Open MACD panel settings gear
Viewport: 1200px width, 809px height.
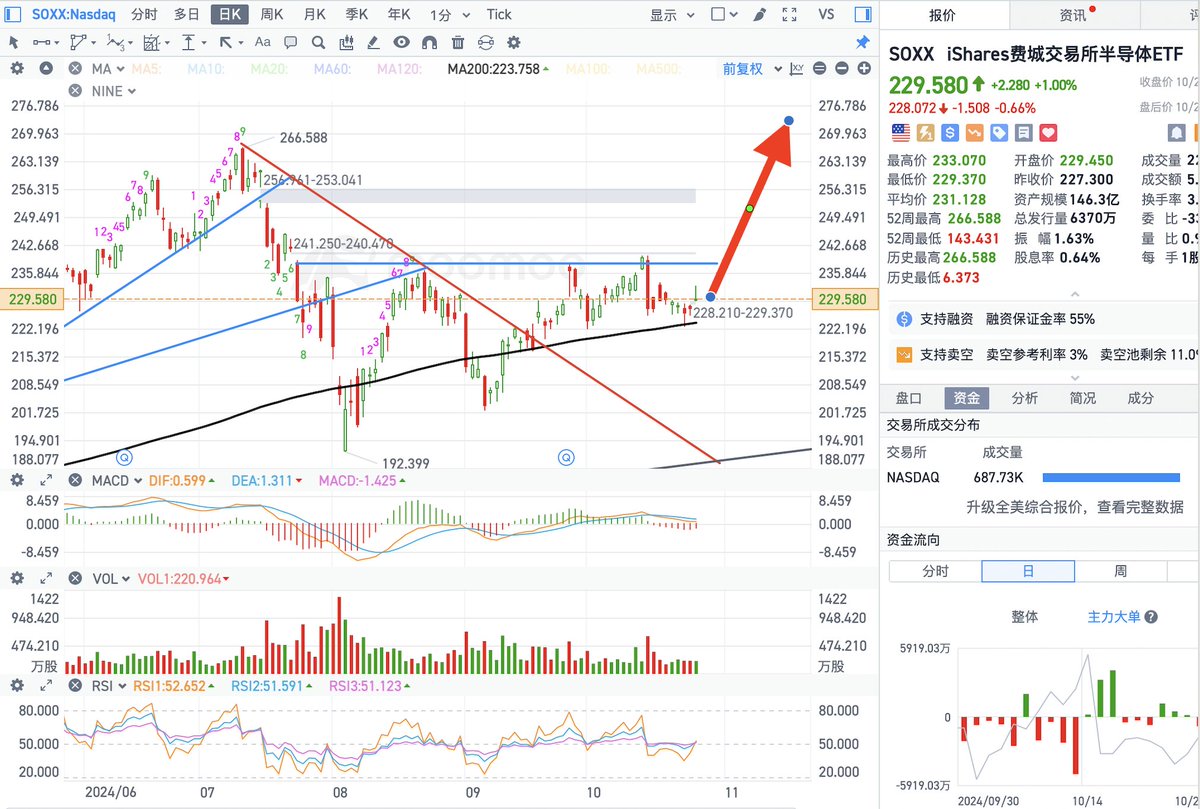point(17,480)
